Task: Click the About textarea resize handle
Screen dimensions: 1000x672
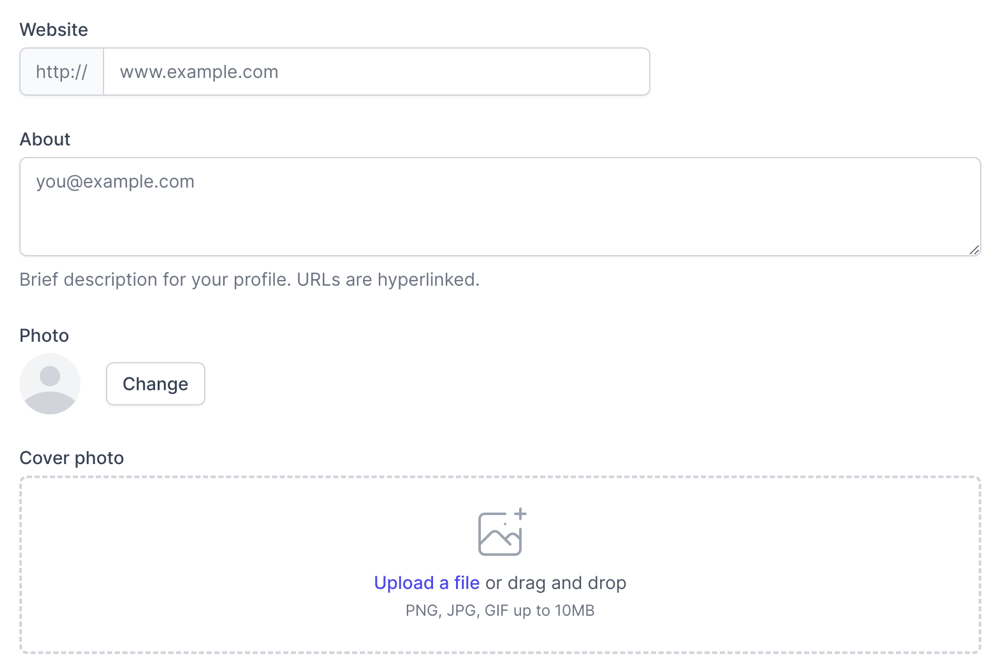Action: pos(974,249)
